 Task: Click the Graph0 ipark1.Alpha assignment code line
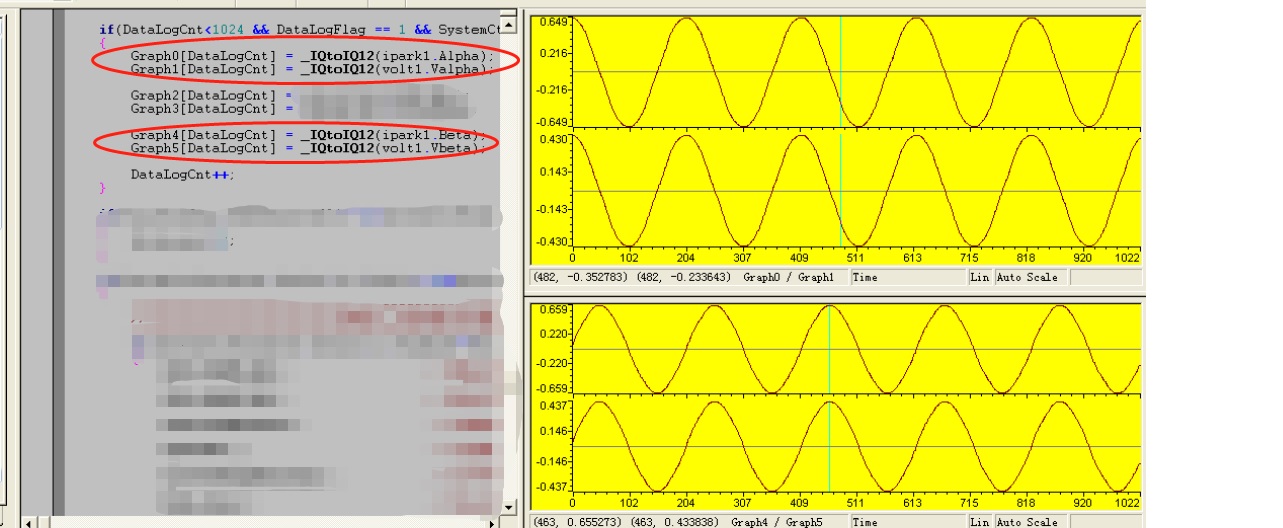click(x=312, y=56)
